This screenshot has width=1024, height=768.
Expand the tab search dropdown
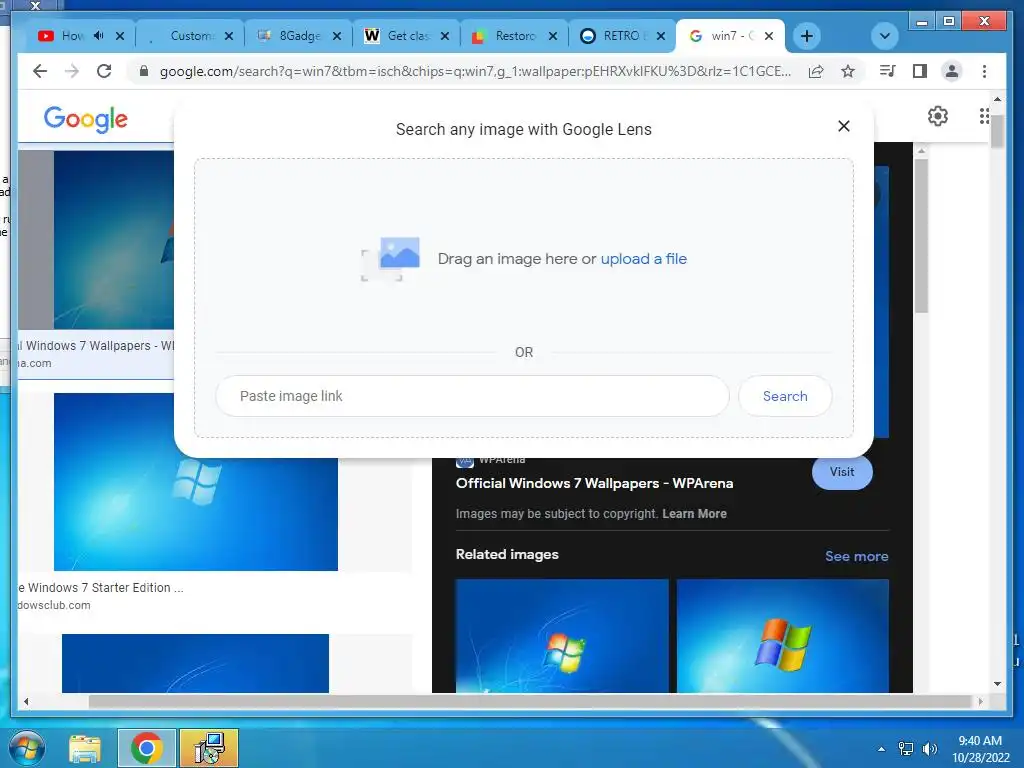pos(885,36)
